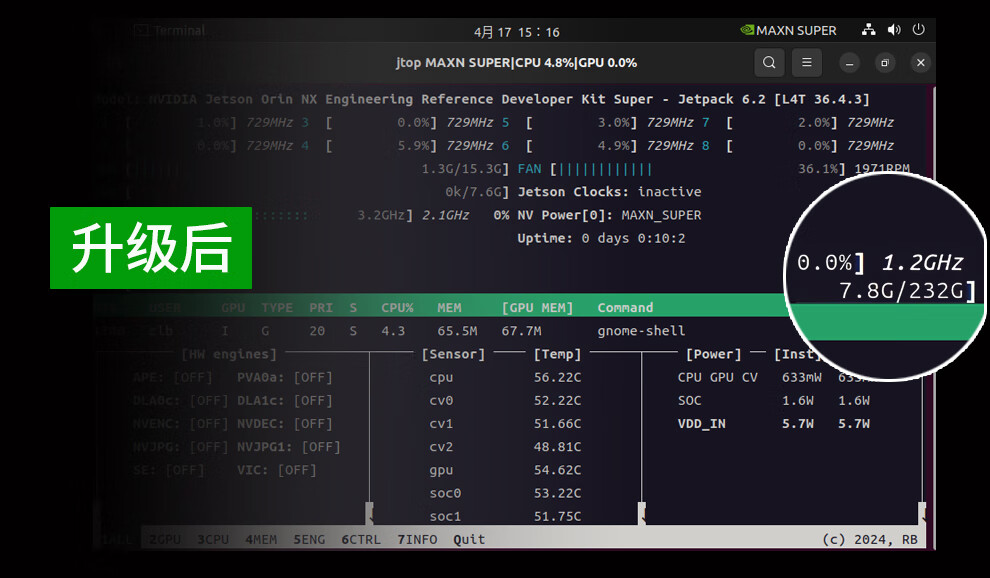The width and height of the screenshot is (990, 578).
Task: Select the FAN speed bar
Action: coord(604,169)
